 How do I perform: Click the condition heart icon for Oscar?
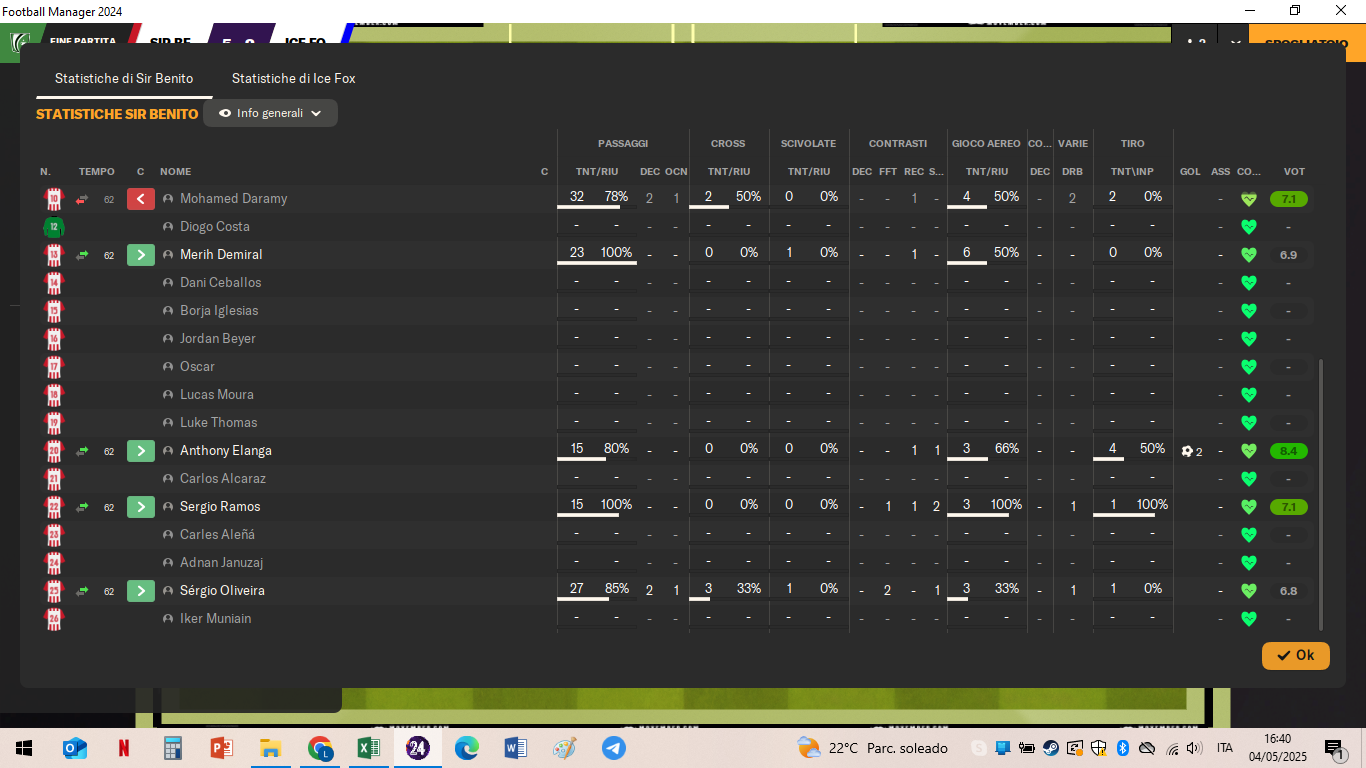pos(1248,367)
